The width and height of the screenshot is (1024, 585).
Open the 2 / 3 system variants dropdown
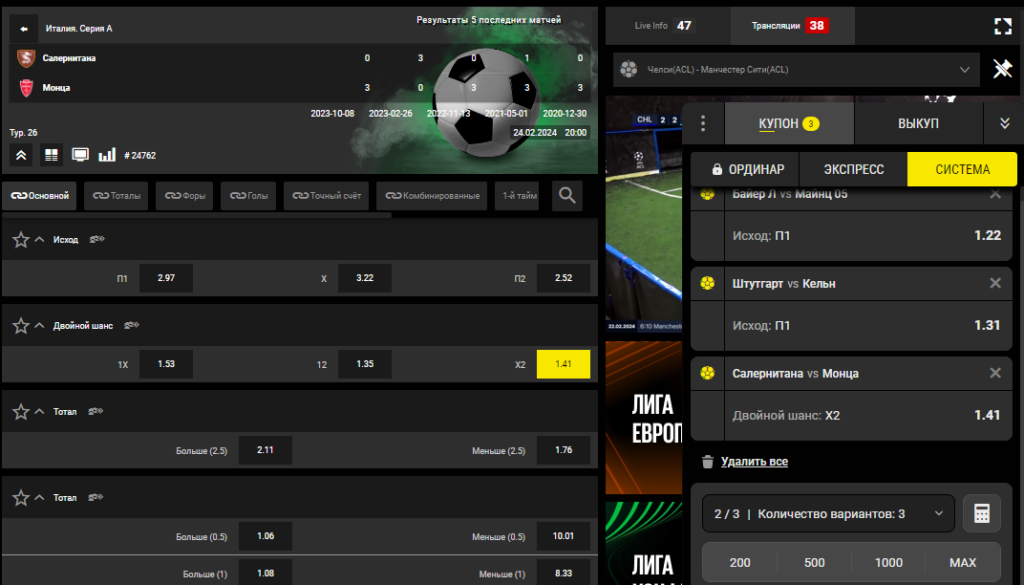pyautogui.click(x=828, y=514)
